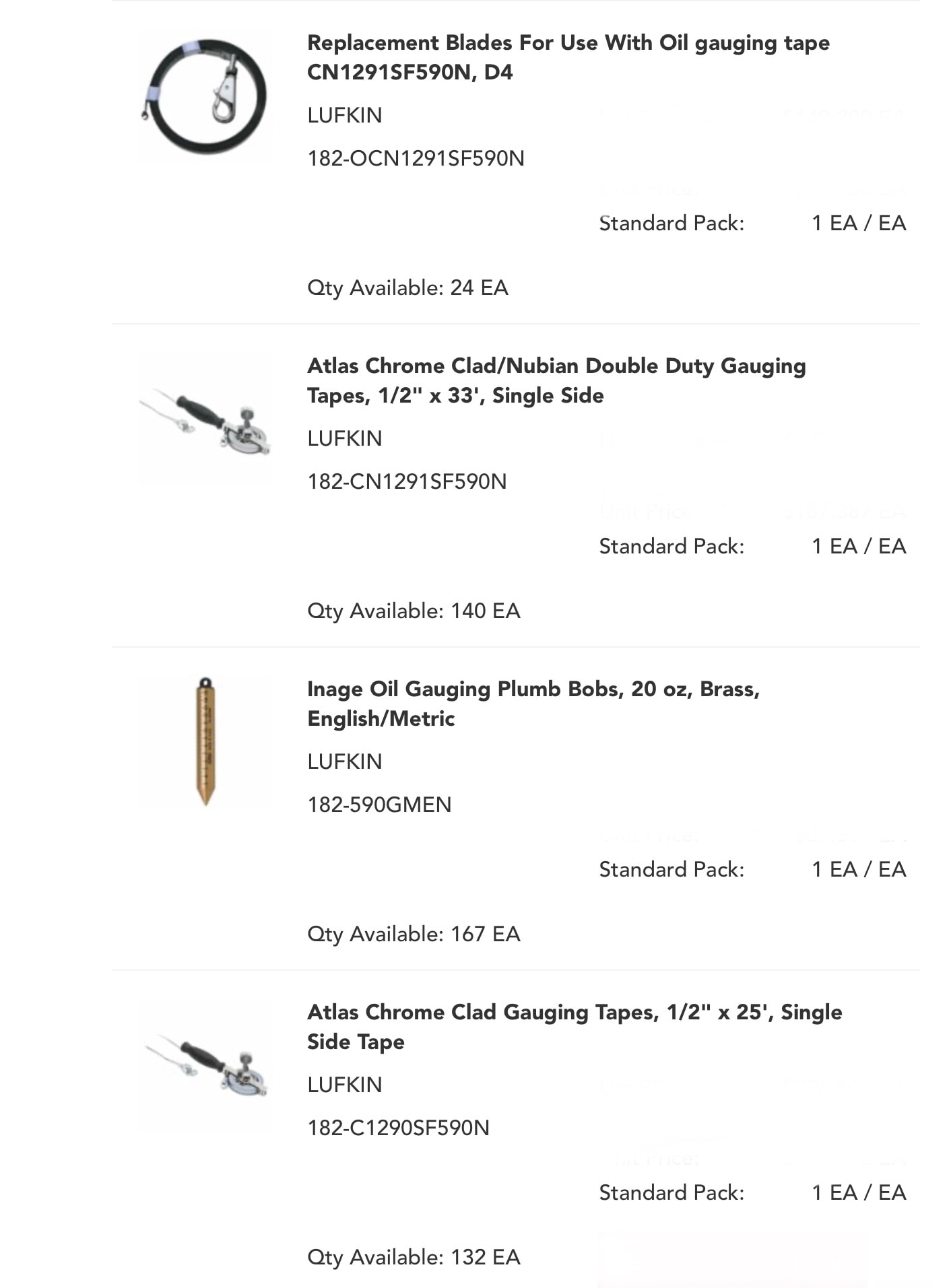Click Qty Available: 140 EA text
The width and height of the screenshot is (949, 1288).
(x=414, y=611)
